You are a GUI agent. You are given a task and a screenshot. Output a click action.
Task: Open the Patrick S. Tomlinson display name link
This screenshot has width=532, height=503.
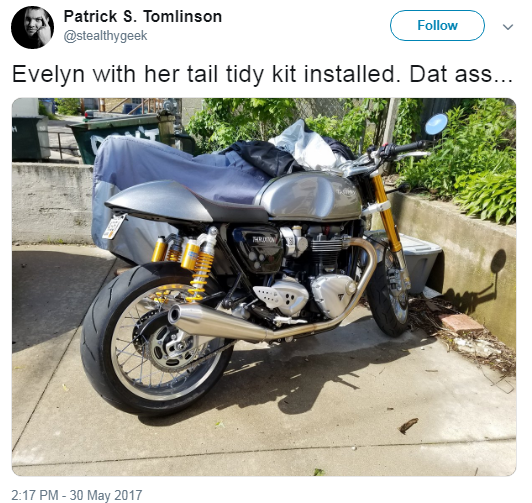pos(143,16)
